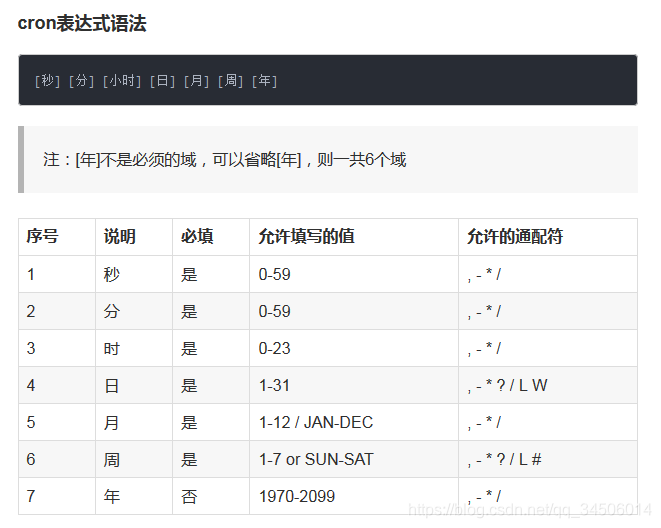This screenshot has height=528, width=661.
Task: Click "是" in the 分 row
Action: click(x=189, y=311)
